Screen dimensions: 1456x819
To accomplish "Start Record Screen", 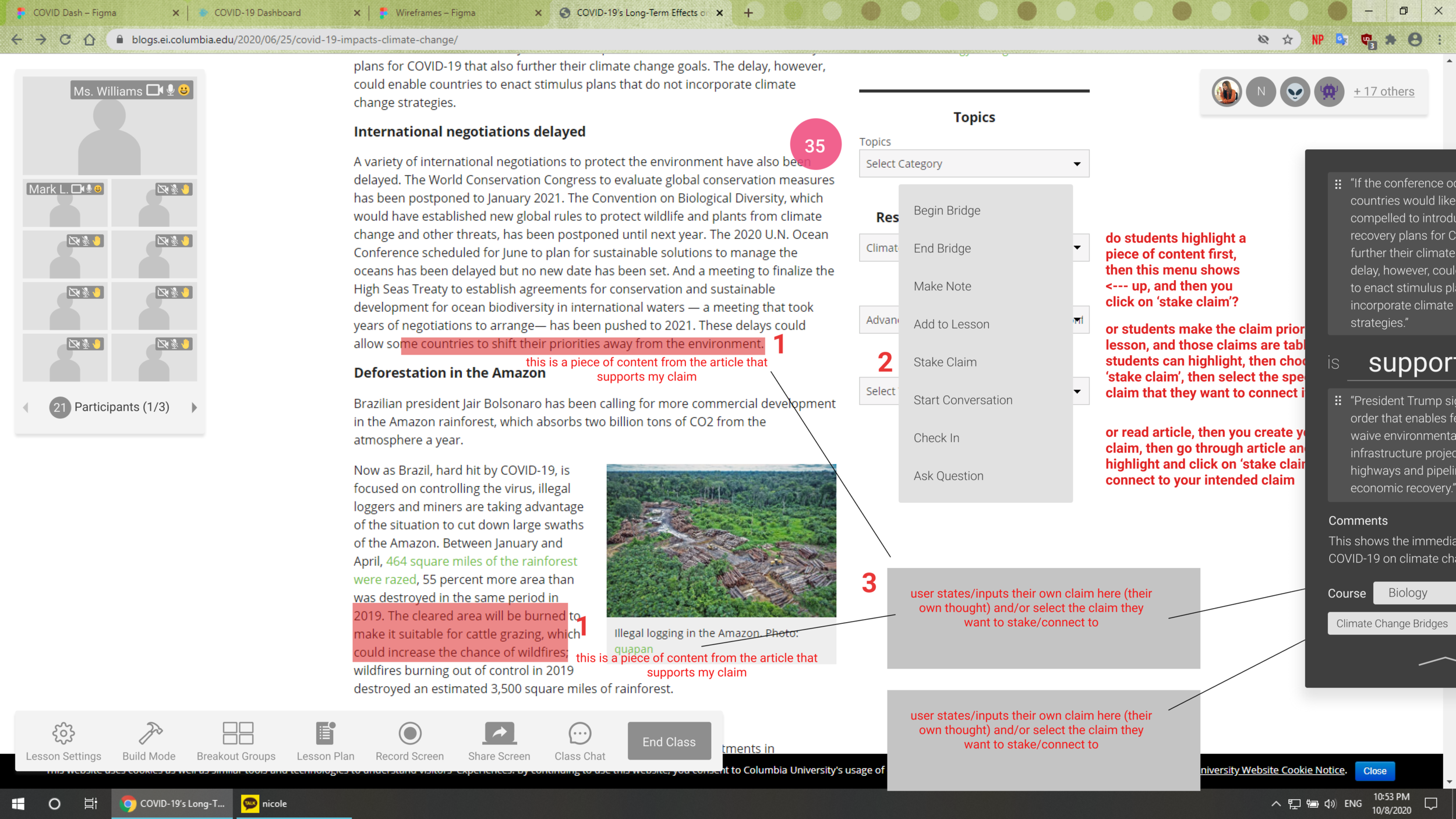I will click(x=409, y=733).
